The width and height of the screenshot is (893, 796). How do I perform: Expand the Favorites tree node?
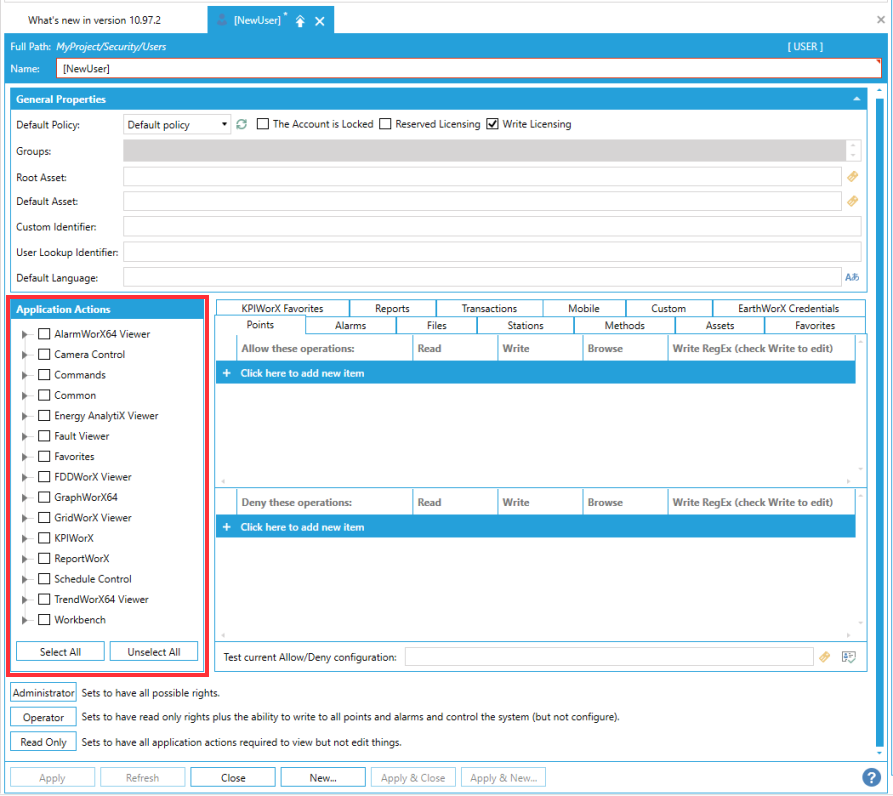coord(24,457)
